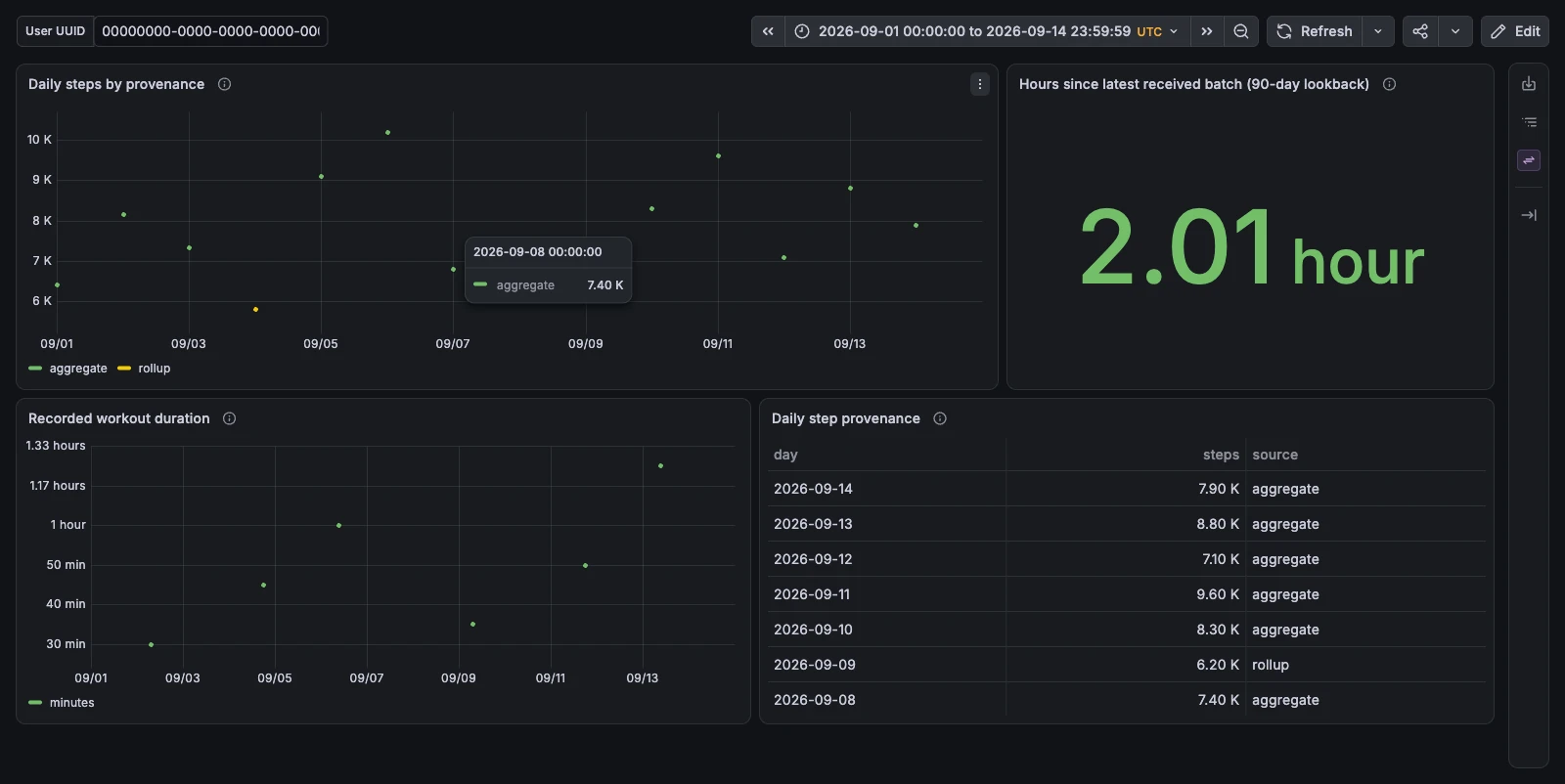This screenshot has height=784, width=1565.
Task: Open the outline icon in the right sidebar
Action: tap(1529, 122)
